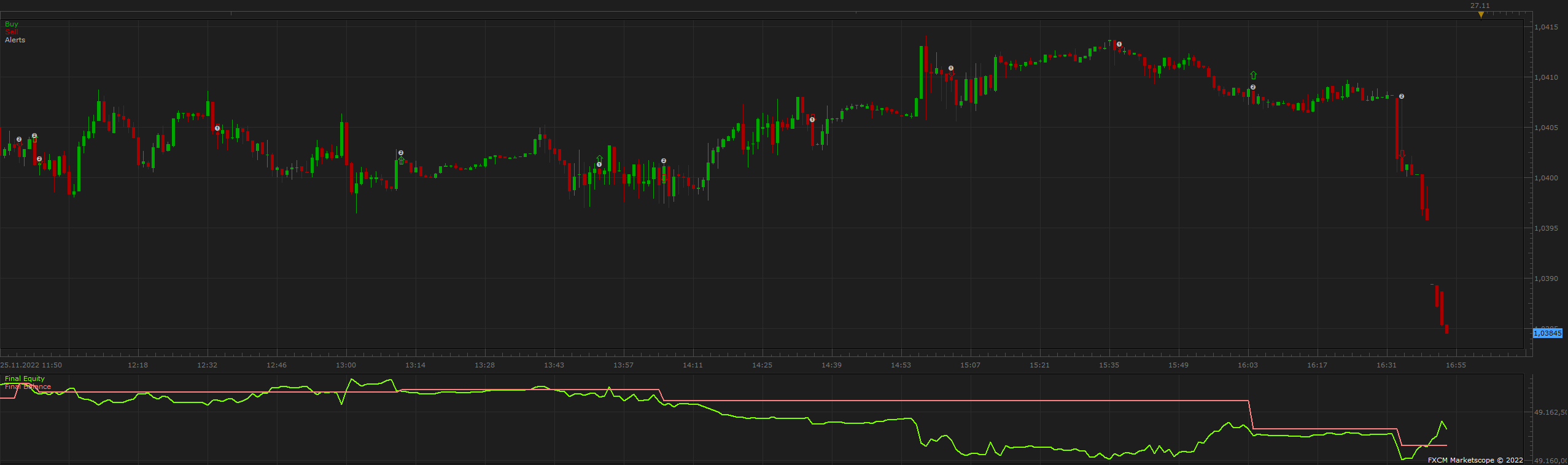Click price axis label 1,0390
Image resolution: width=1568 pixels, height=465 pixels.
point(1546,279)
